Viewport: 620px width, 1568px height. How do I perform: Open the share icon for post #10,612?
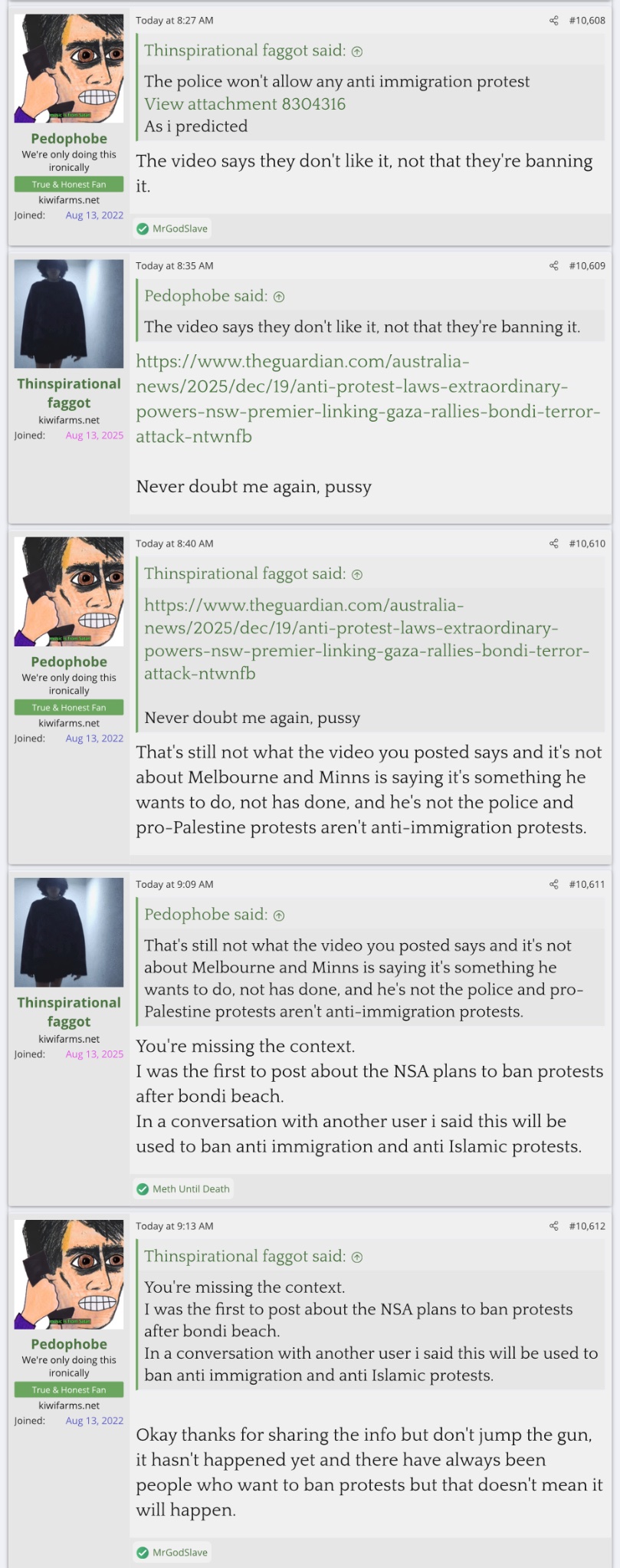(554, 1226)
